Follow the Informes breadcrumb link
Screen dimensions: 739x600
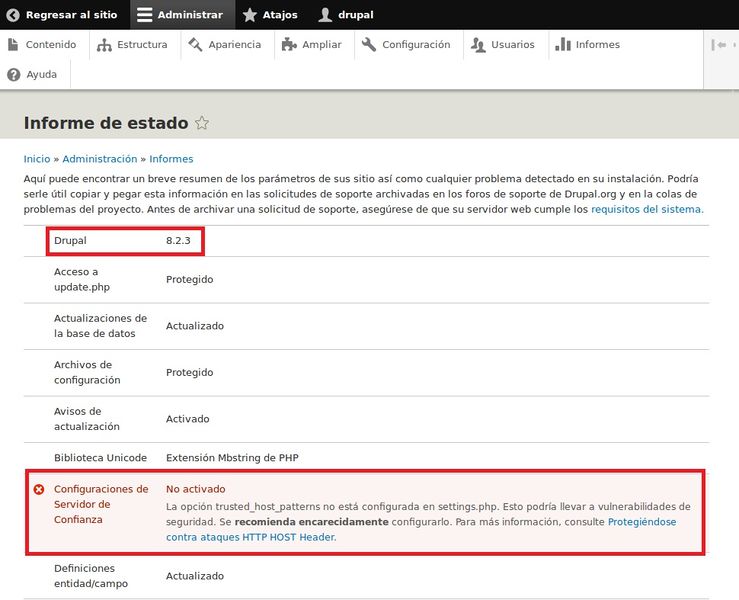click(x=171, y=159)
